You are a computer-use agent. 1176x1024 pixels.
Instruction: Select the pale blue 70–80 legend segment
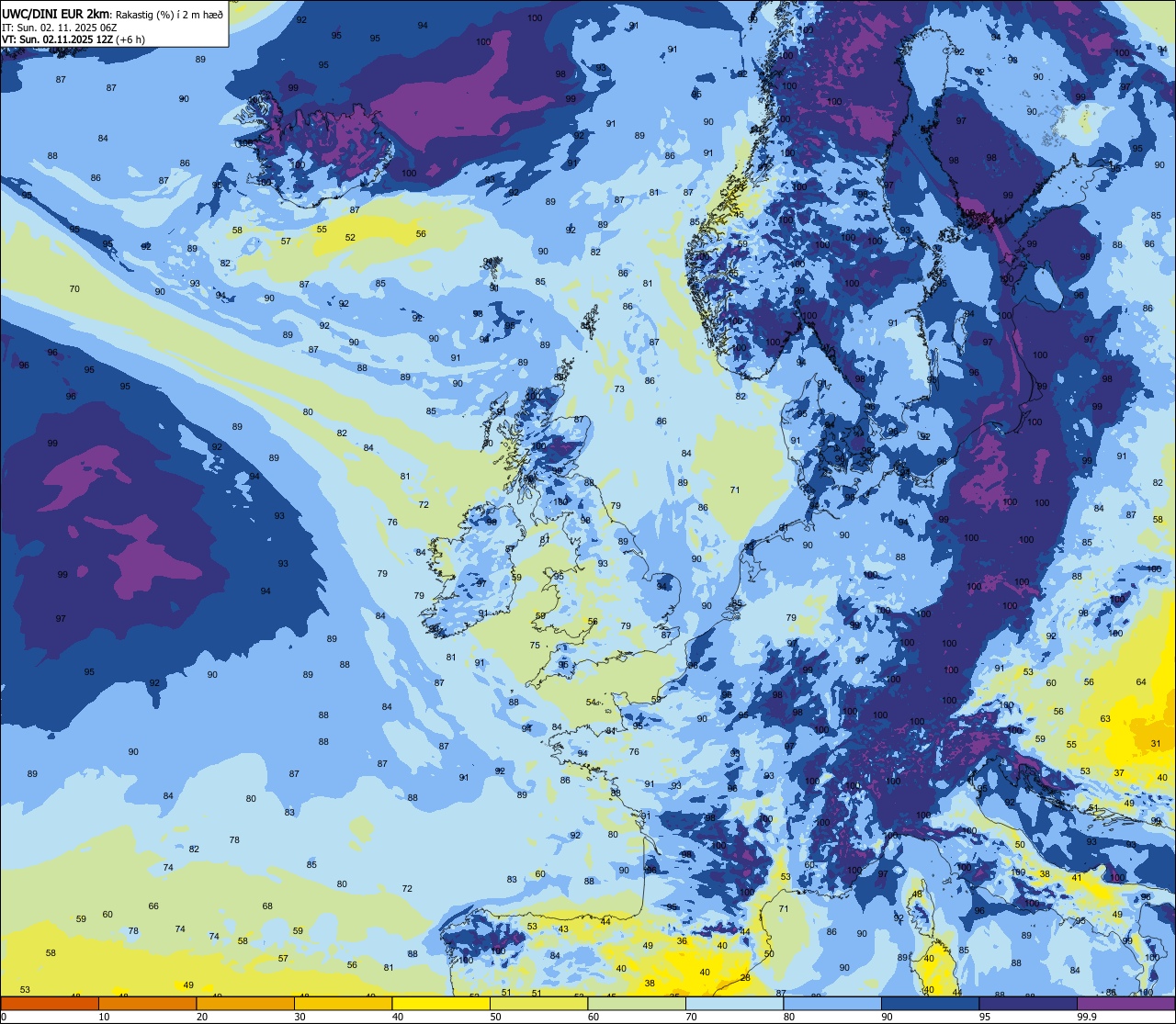(x=734, y=1003)
